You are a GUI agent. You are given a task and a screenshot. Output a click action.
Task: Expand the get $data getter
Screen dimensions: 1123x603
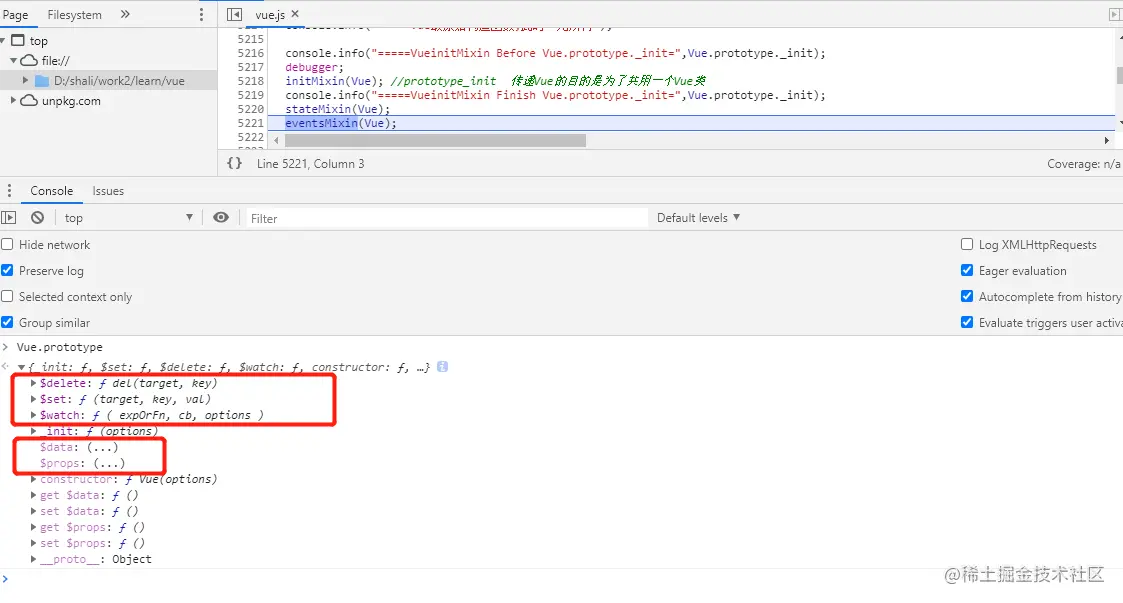(x=34, y=495)
